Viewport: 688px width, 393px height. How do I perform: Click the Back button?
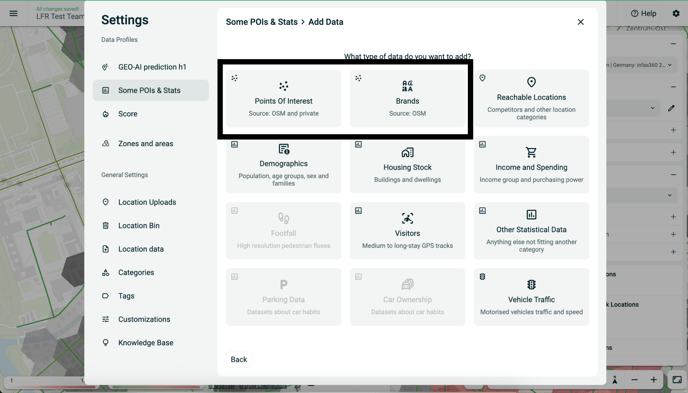[239, 359]
